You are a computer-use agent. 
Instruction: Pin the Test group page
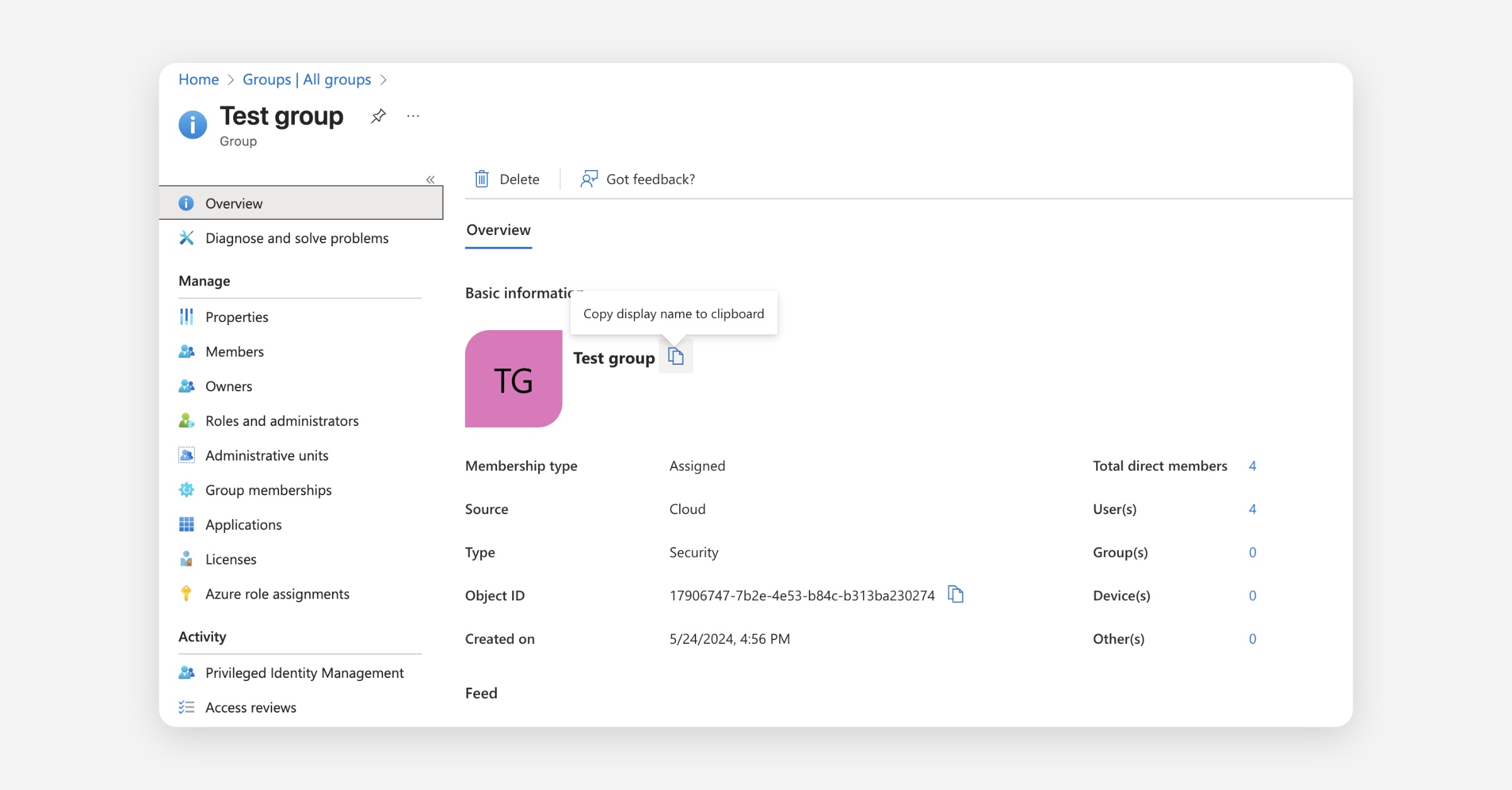pos(378,116)
